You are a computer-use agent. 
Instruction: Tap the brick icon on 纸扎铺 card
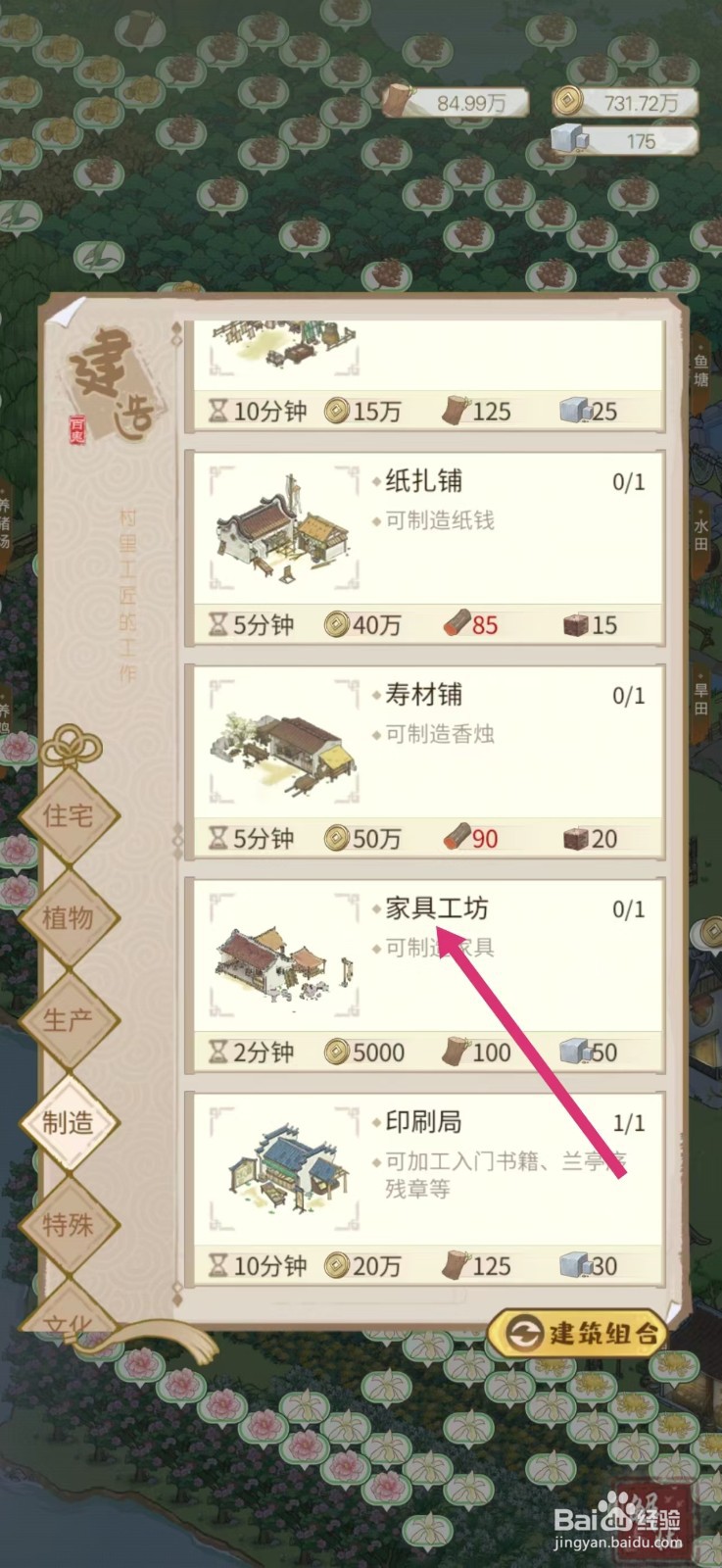pos(575,624)
